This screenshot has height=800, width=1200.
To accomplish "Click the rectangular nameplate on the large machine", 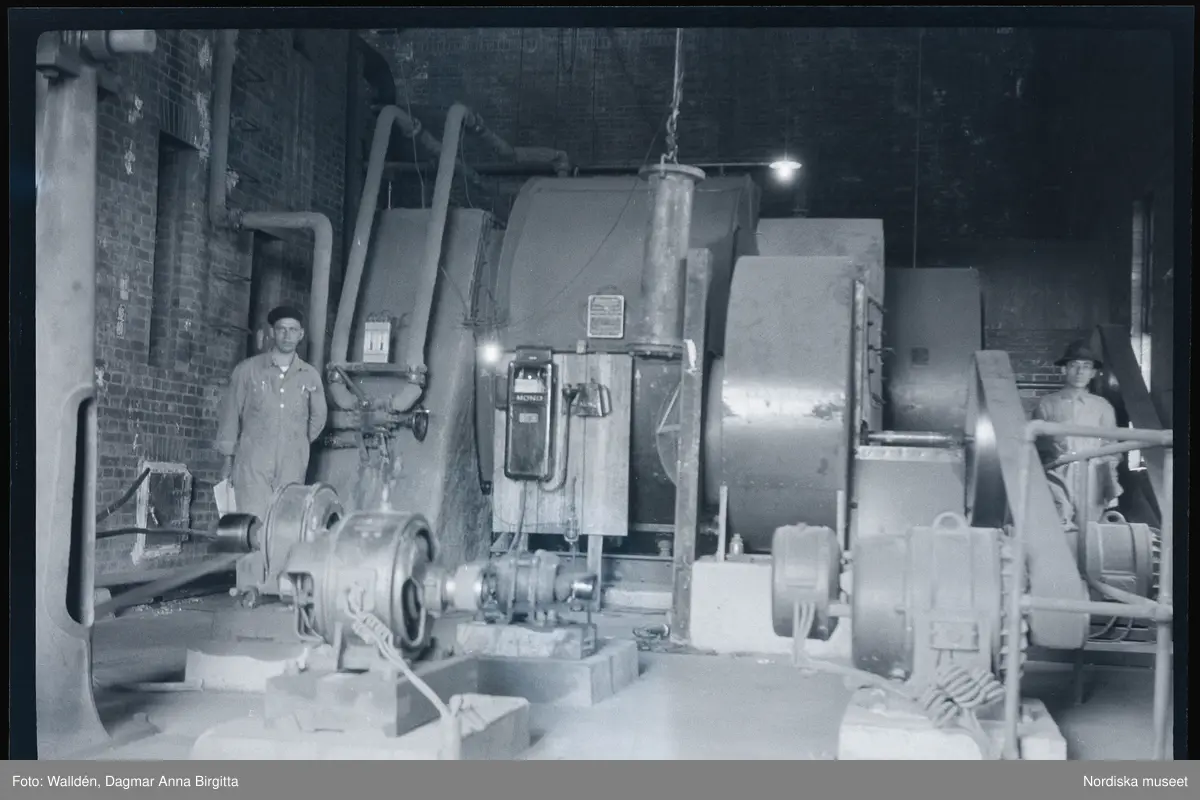I will (605, 316).
